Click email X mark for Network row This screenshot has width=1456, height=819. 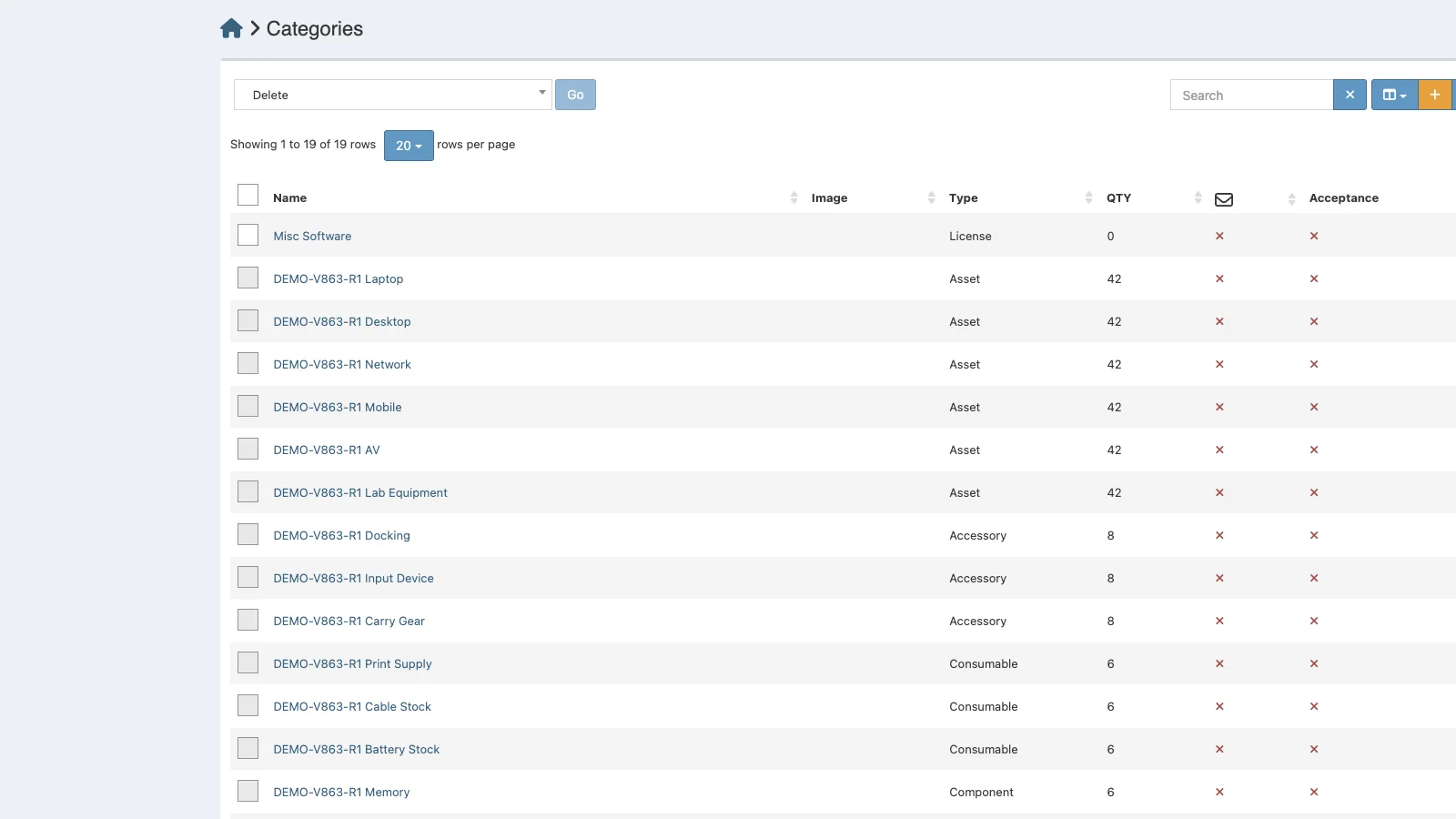click(1219, 364)
